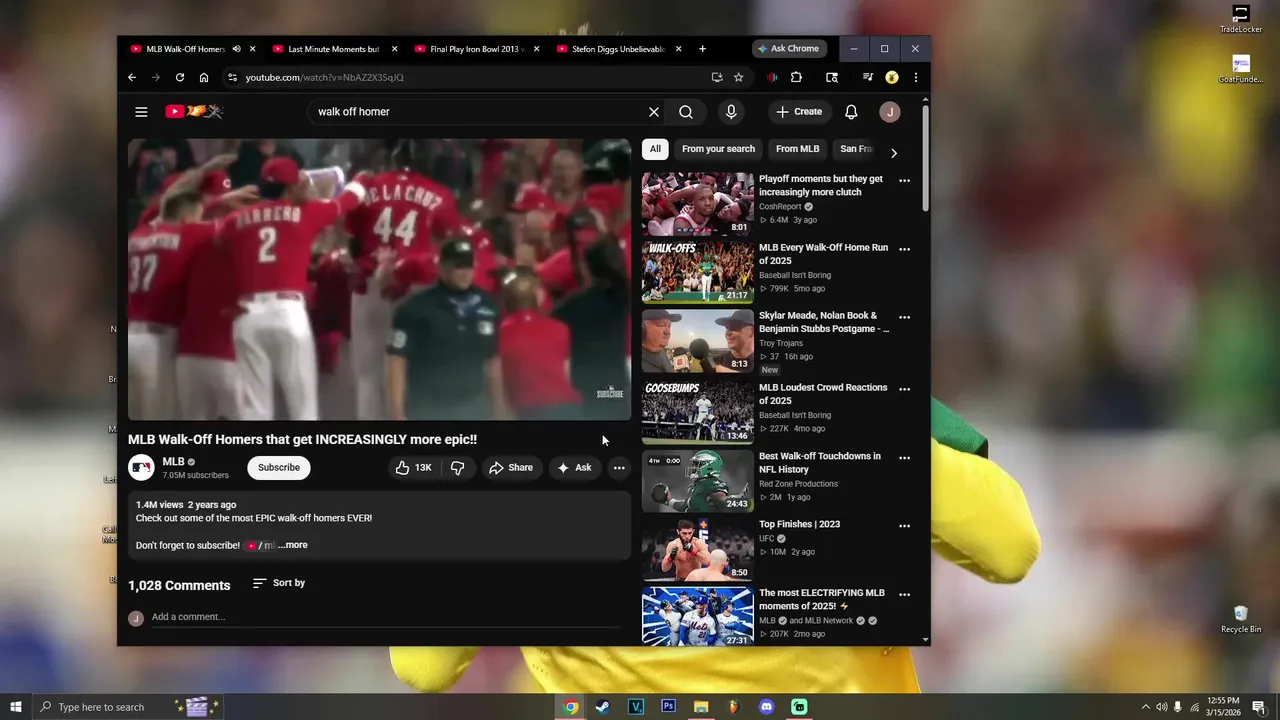Reload the YouTube page
Image resolution: width=1280 pixels, height=720 pixels.
click(x=180, y=77)
